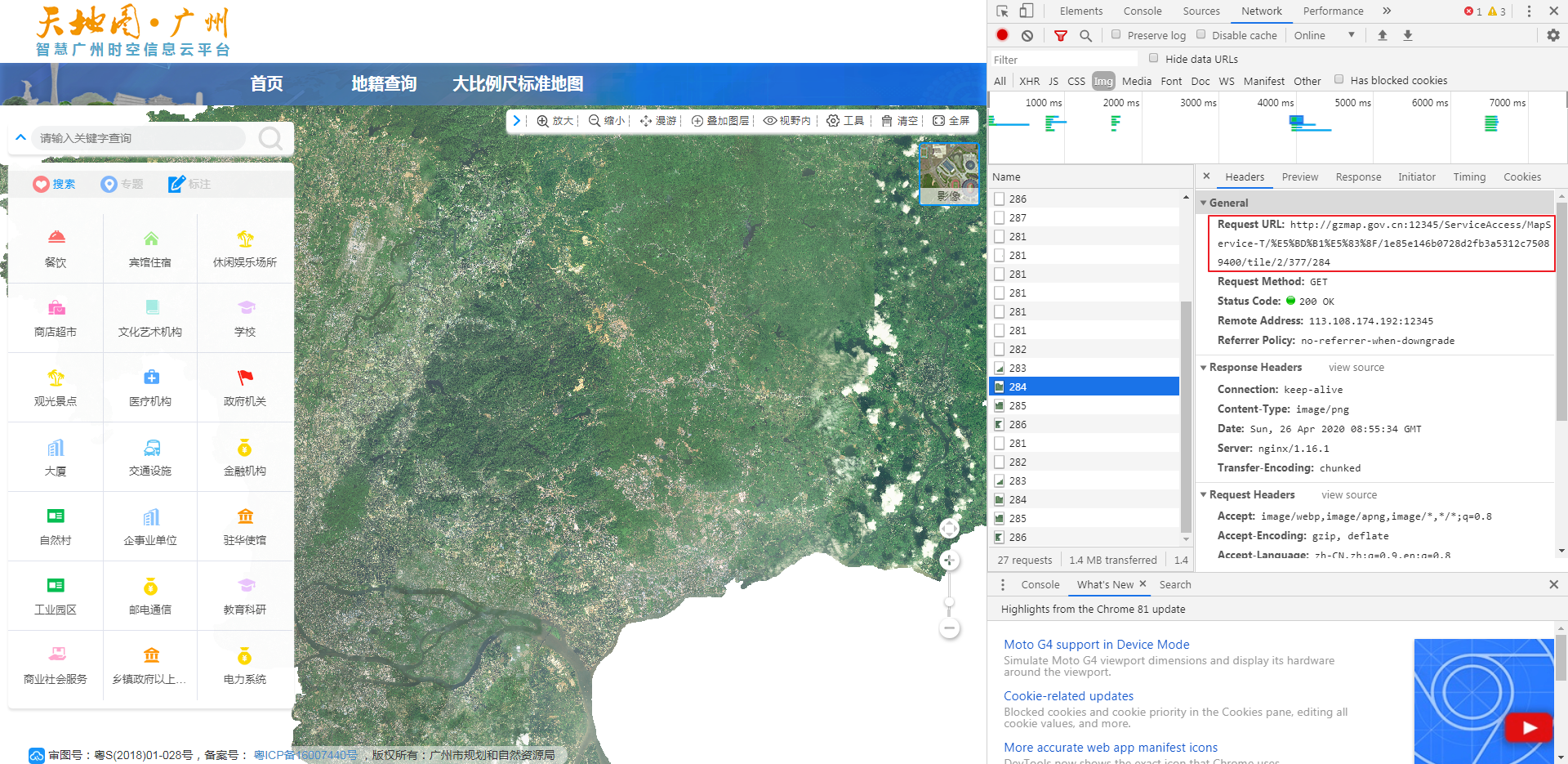Open DevTools three-dot menu
This screenshot has width=1568, height=764.
tap(1529, 11)
